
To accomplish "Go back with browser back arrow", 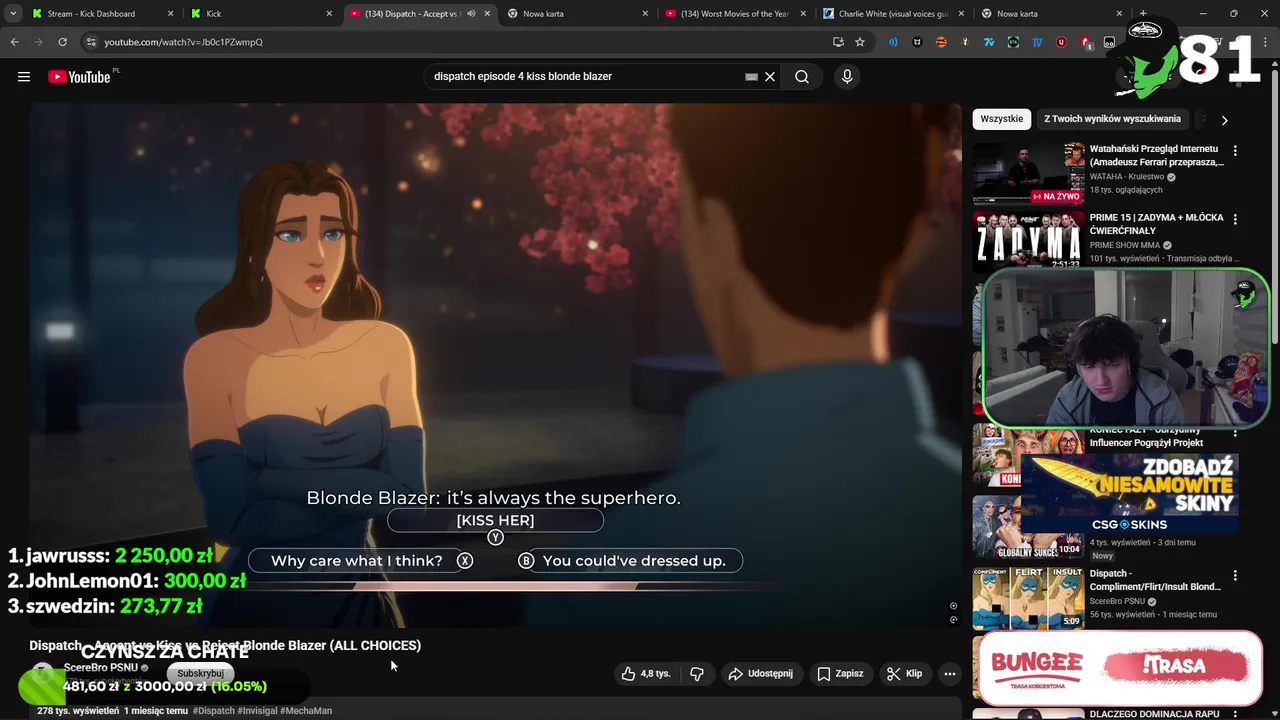I will pos(15,42).
